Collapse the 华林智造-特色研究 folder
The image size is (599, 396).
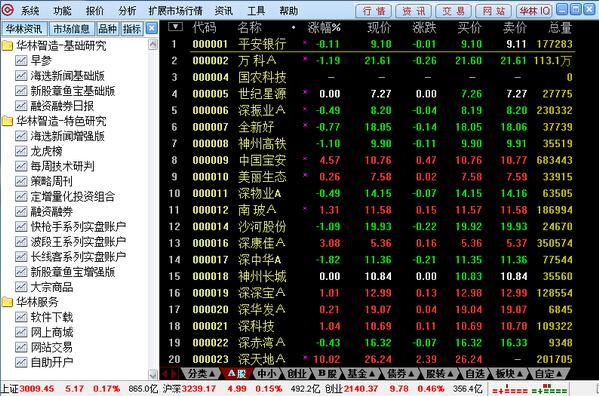pos(7,121)
